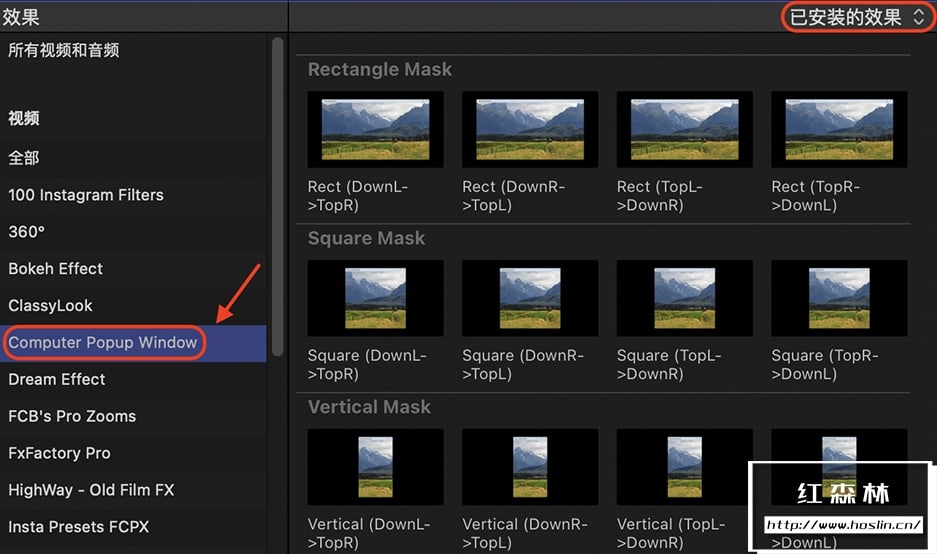The width and height of the screenshot is (937, 554).
Task: Select the Rect (DownL->TopR) effect thumbnail
Action: tap(376, 130)
